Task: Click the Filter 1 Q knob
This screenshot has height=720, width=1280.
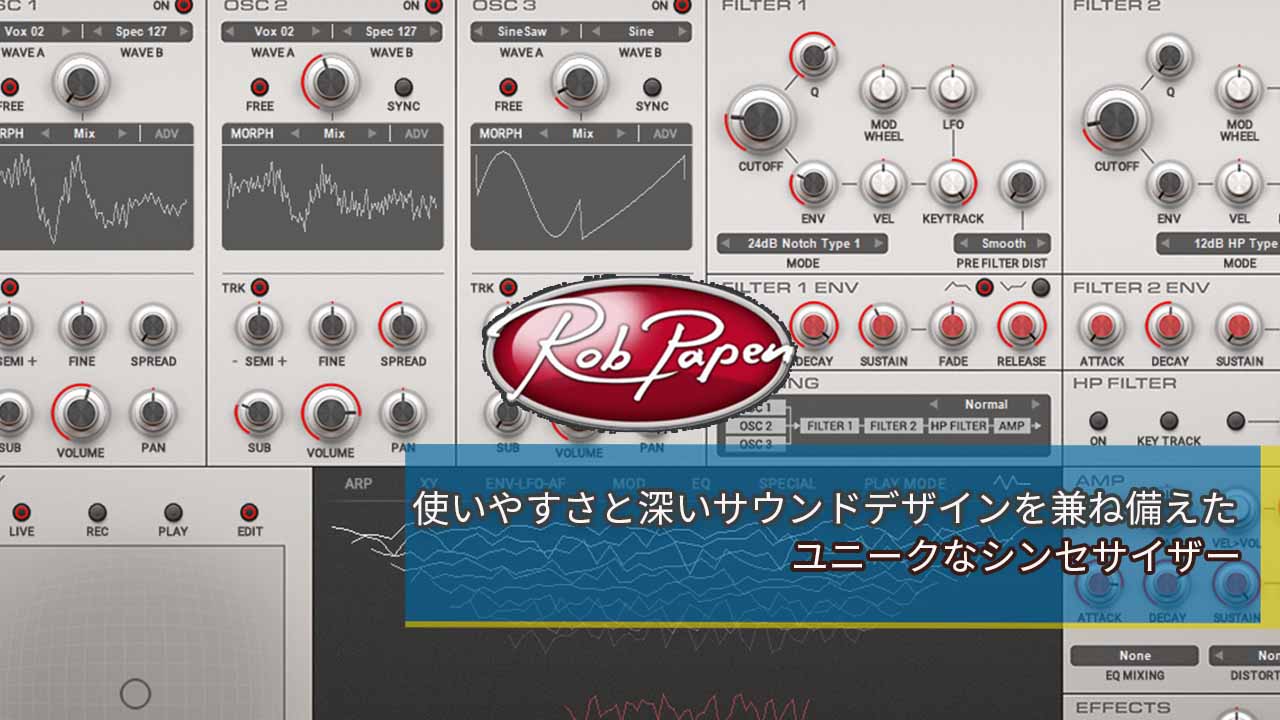Action: tap(814, 57)
